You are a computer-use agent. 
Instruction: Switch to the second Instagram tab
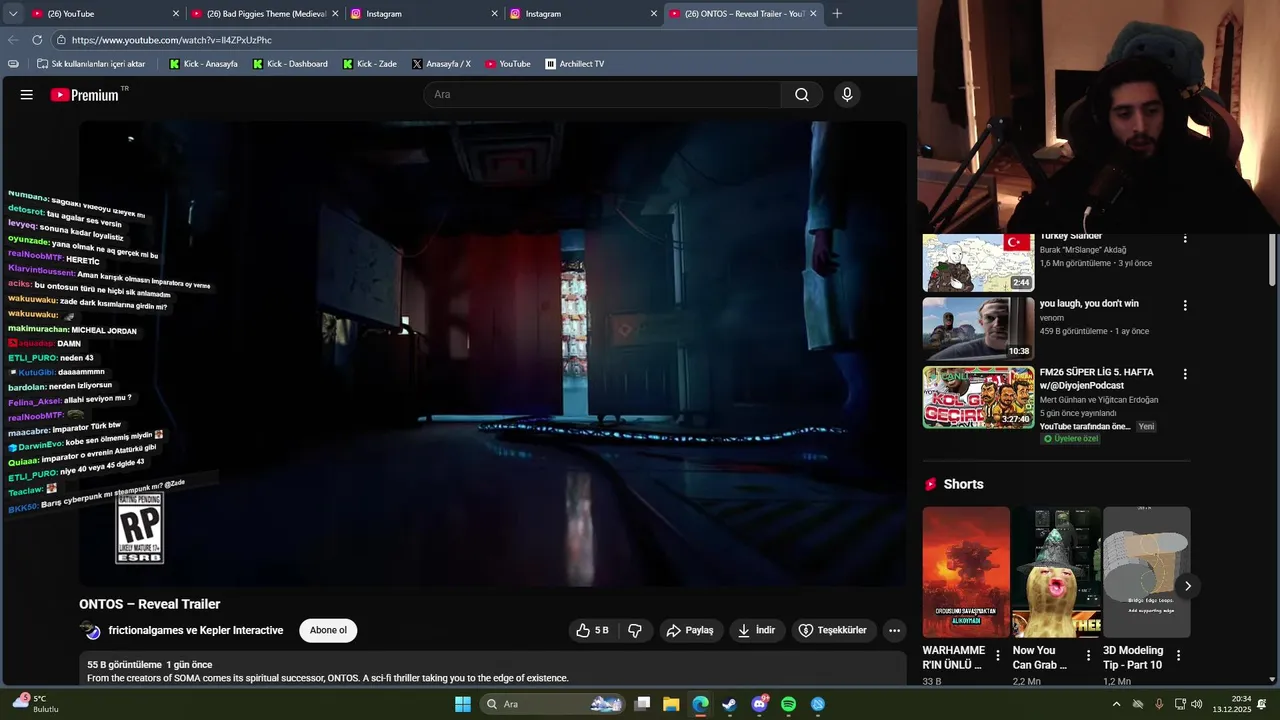pyautogui.click(x=583, y=14)
